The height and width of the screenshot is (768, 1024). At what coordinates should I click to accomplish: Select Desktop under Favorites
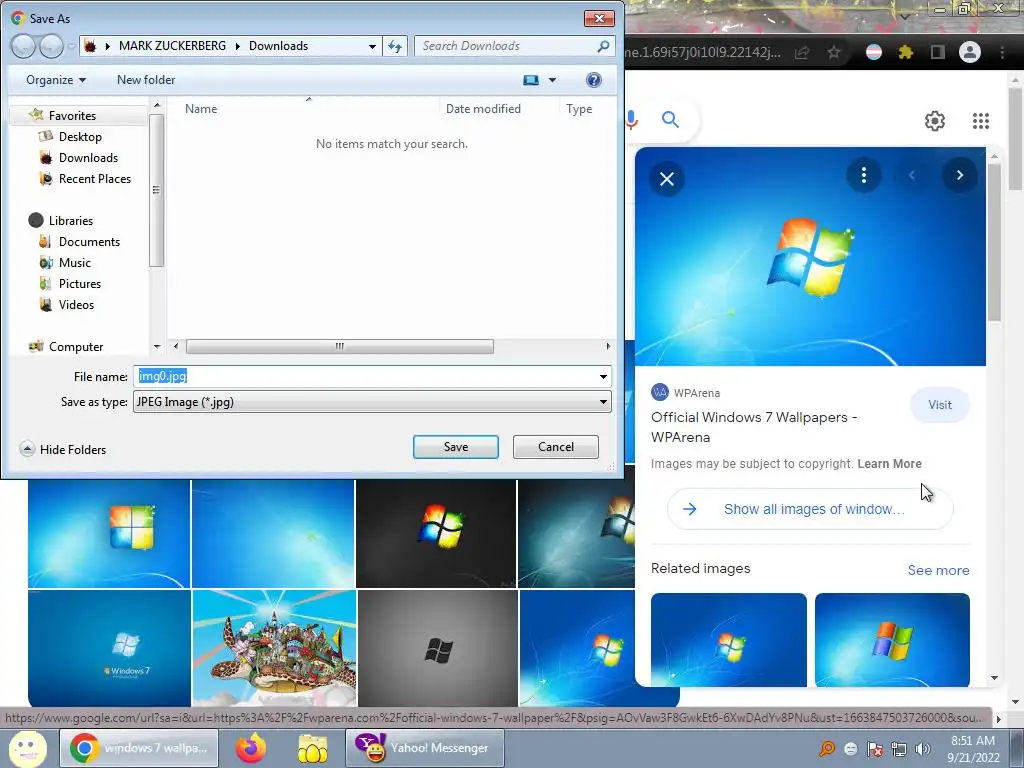(x=80, y=136)
